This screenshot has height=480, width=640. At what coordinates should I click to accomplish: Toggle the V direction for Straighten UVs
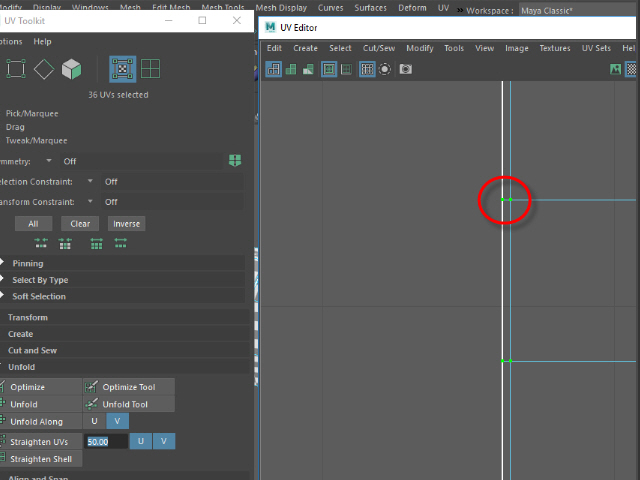164,441
